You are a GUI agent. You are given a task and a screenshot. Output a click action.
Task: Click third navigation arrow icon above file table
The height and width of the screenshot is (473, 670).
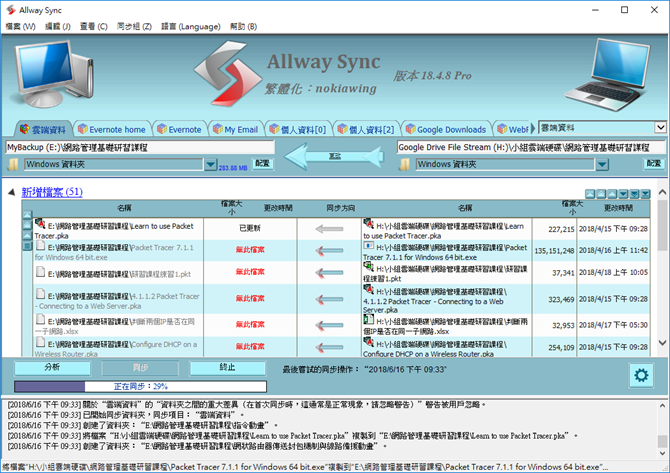612,194
